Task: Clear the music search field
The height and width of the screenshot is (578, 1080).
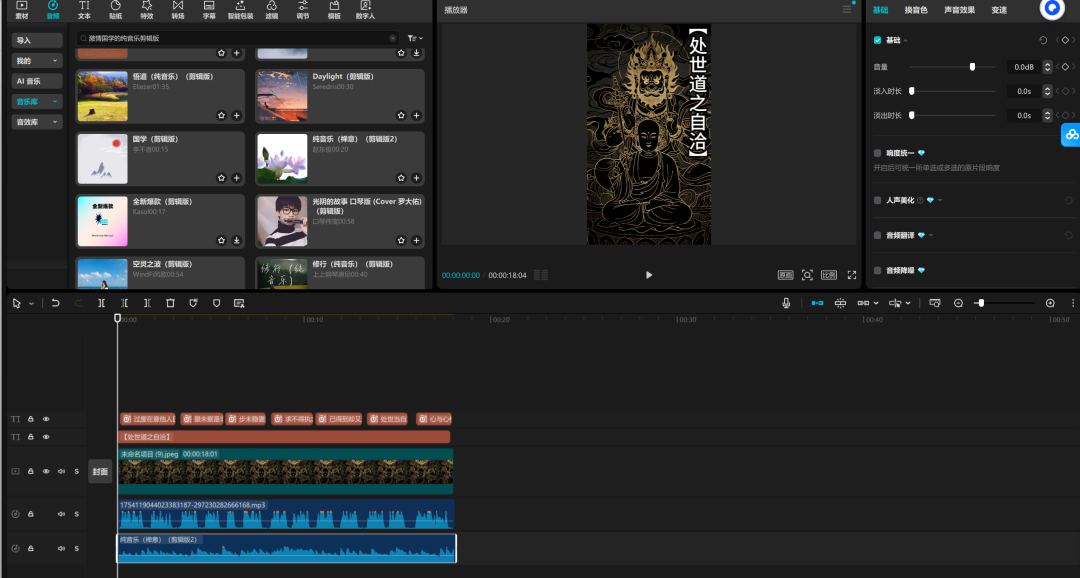Action: pos(393,39)
